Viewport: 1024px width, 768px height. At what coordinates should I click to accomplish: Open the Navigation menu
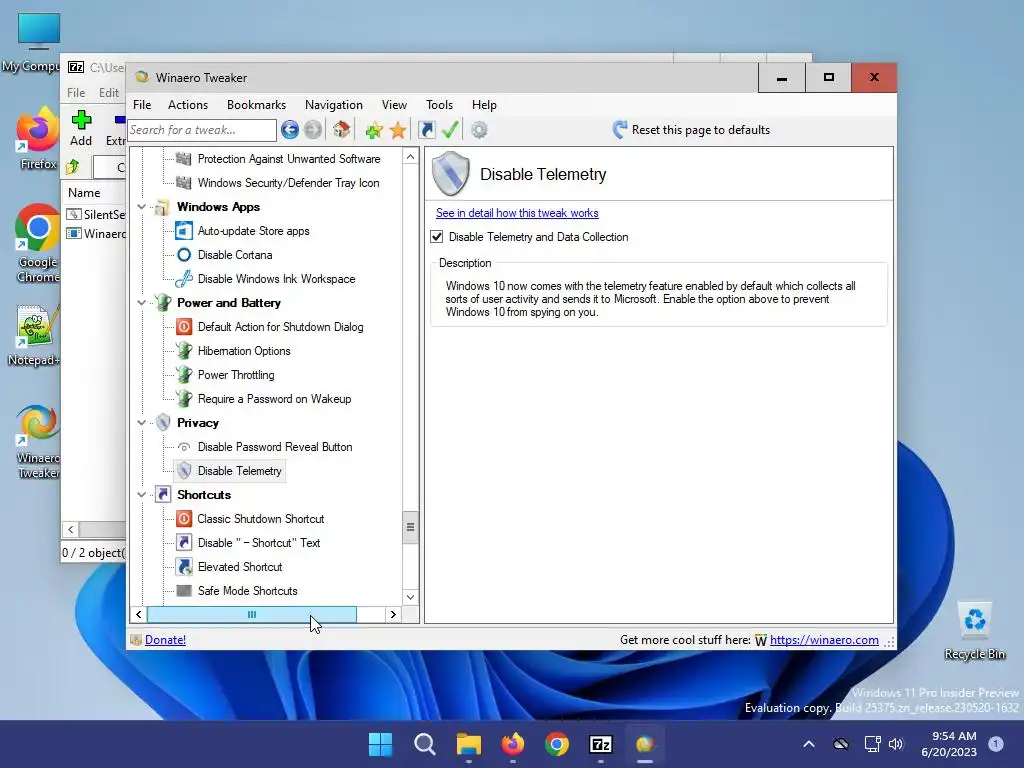pos(334,104)
